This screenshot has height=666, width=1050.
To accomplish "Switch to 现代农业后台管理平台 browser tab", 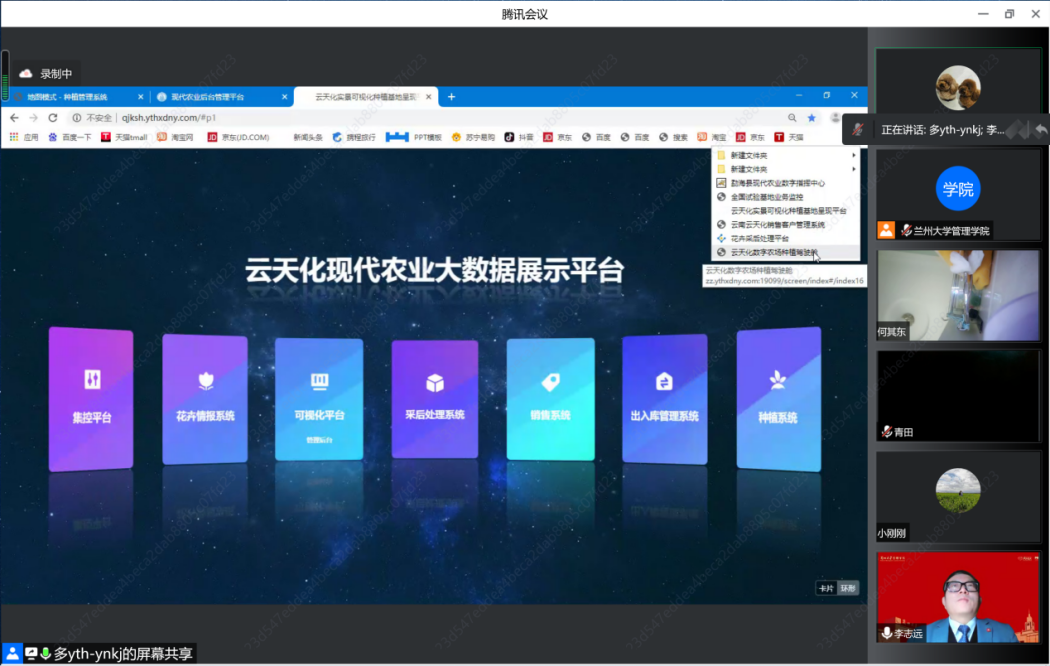I will pos(214,97).
